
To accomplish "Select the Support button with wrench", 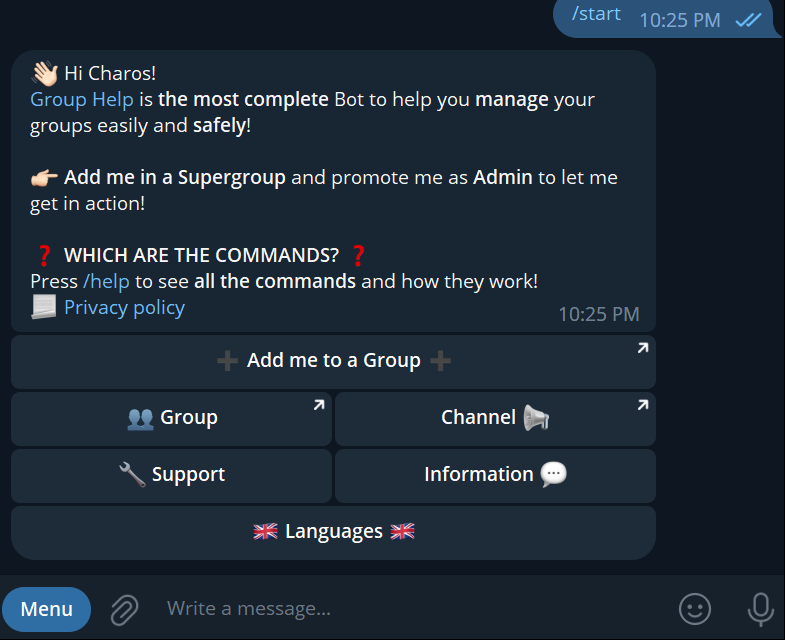I will pos(171,476).
